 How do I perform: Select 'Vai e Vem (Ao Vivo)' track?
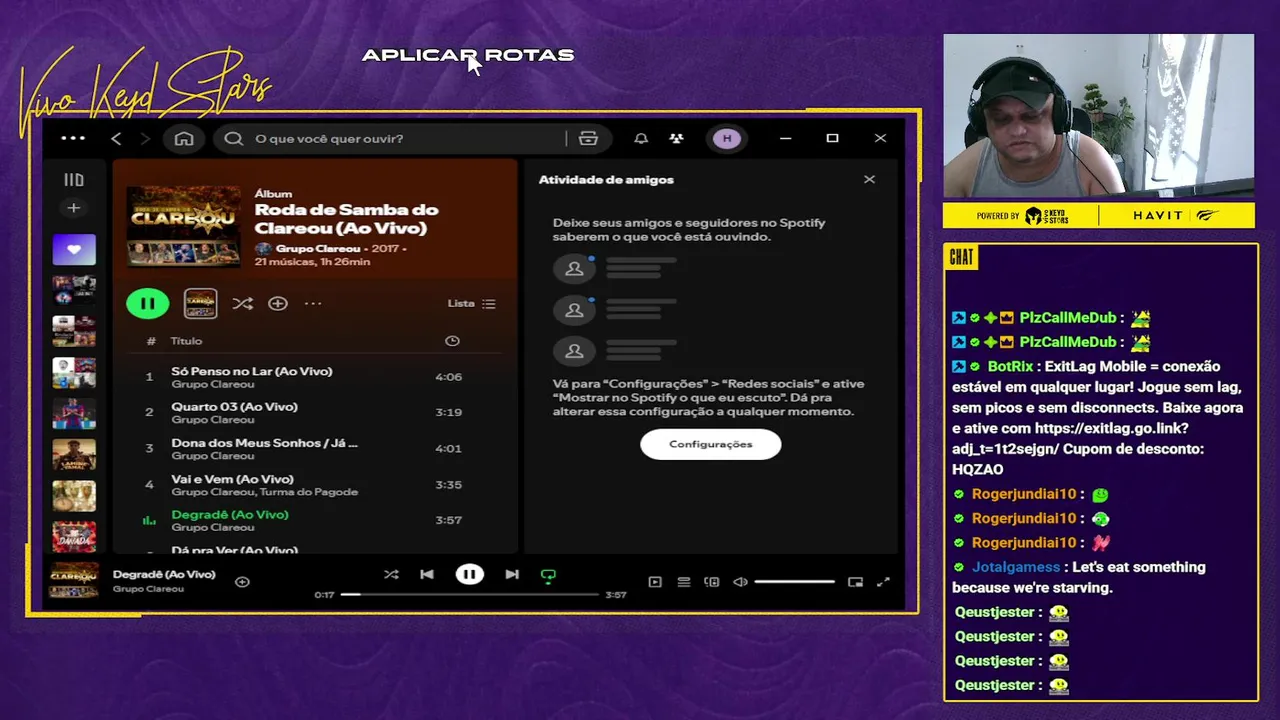point(315,484)
